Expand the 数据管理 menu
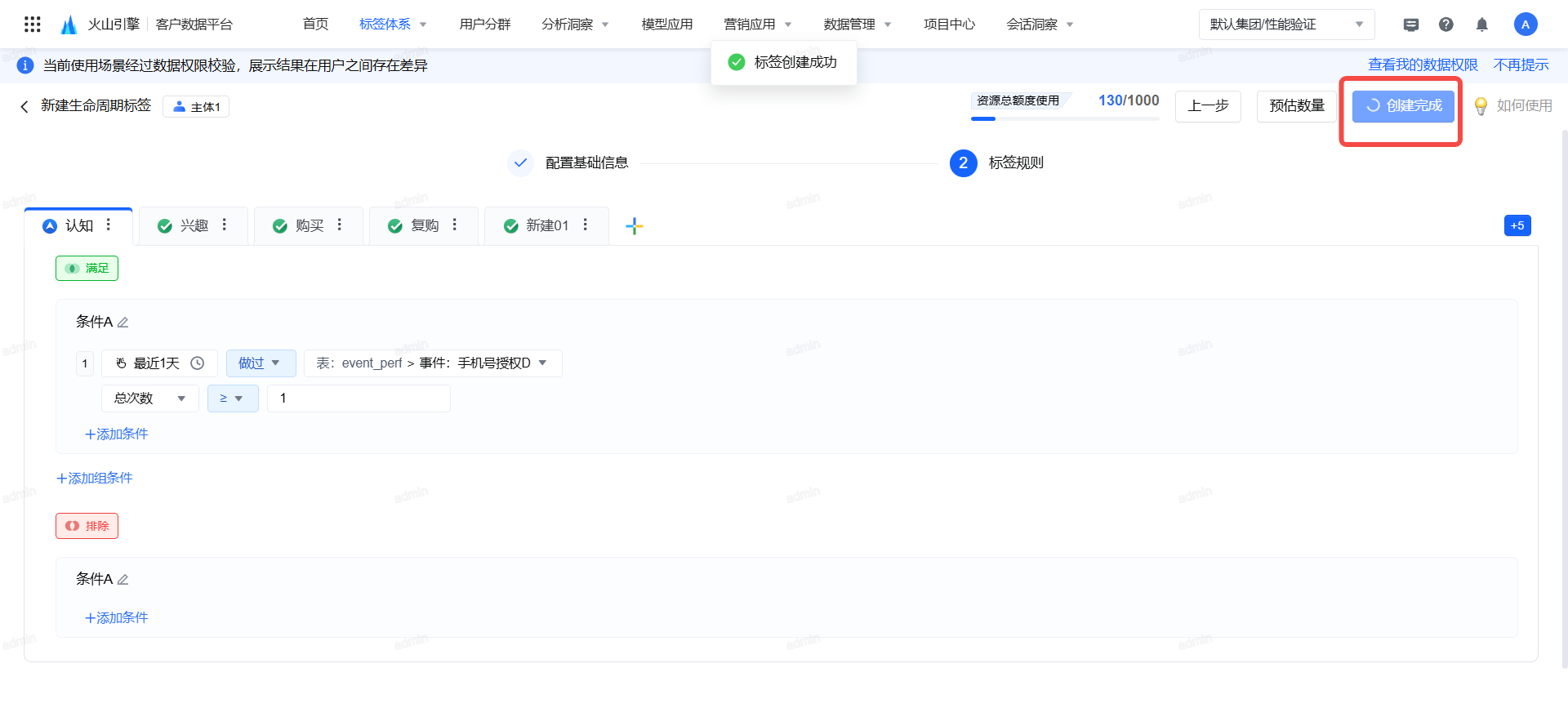Viewport: 1568px width, 717px height. click(857, 24)
